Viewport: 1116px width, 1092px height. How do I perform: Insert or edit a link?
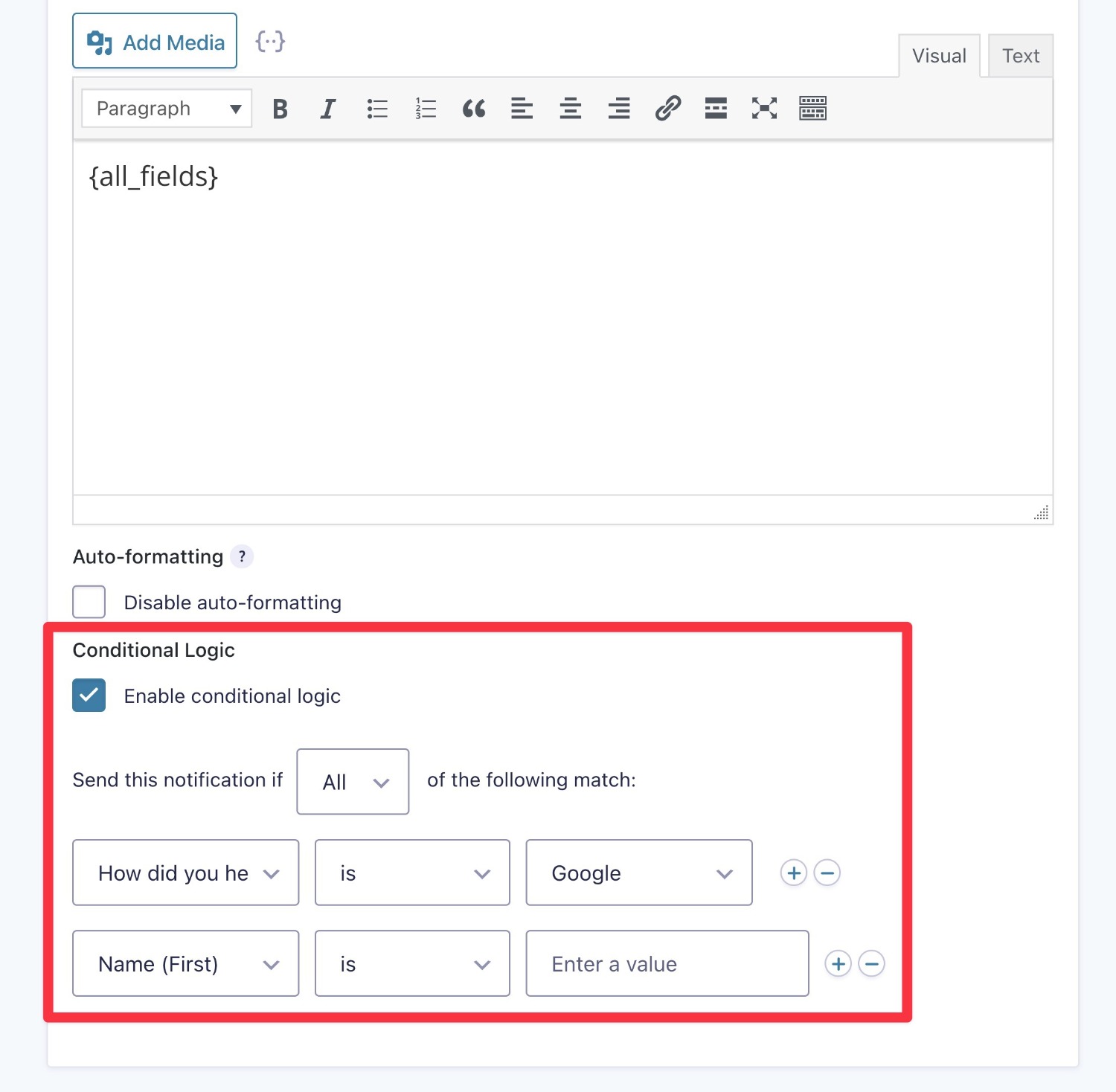click(667, 109)
